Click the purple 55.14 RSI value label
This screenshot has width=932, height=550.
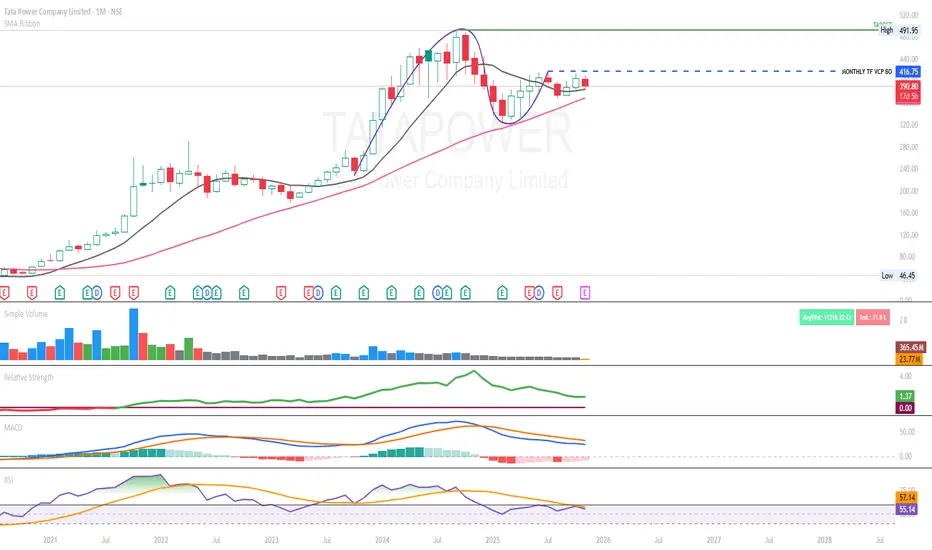(906, 509)
